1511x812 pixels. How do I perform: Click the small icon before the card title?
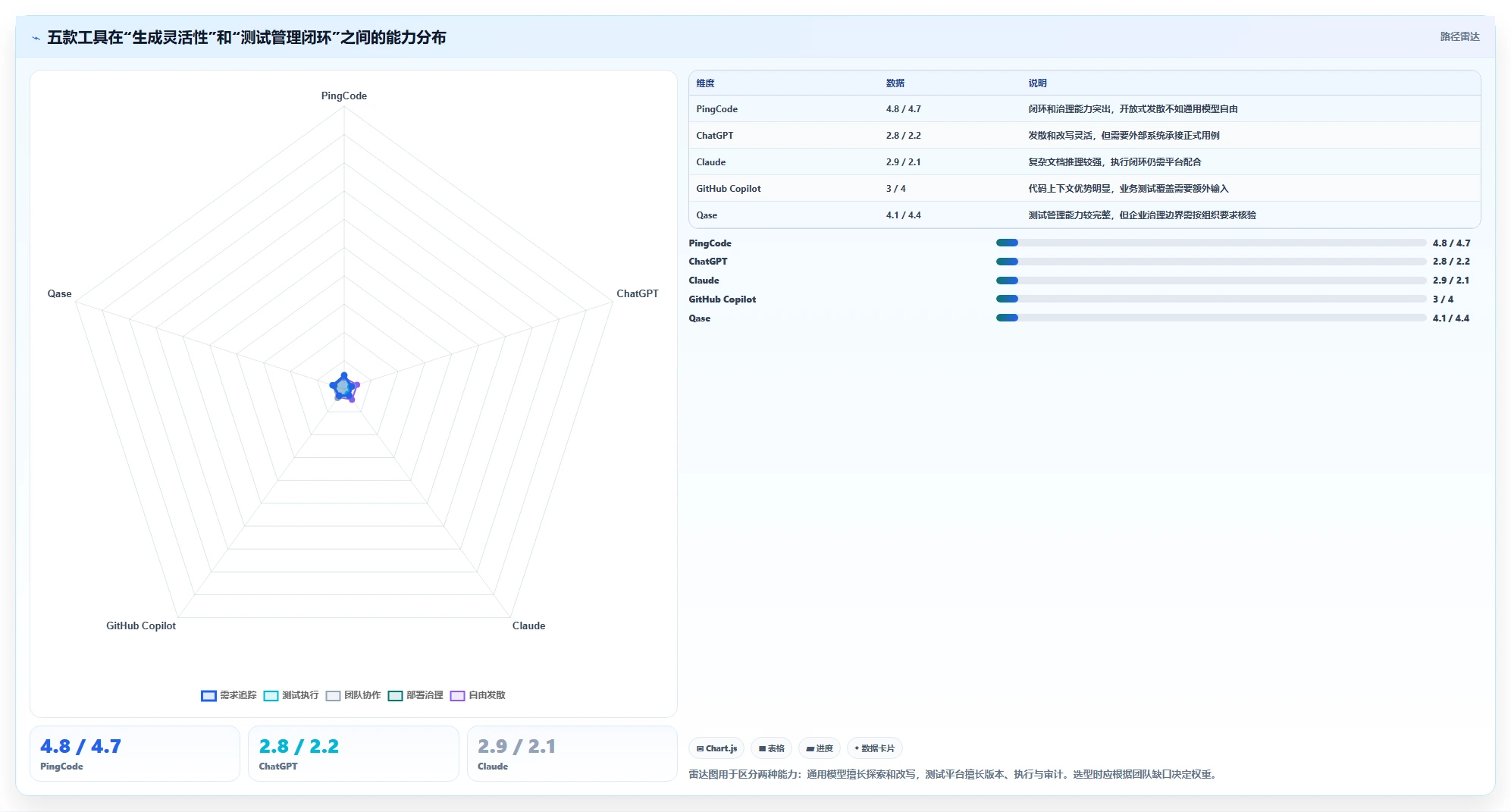coord(36,38)
